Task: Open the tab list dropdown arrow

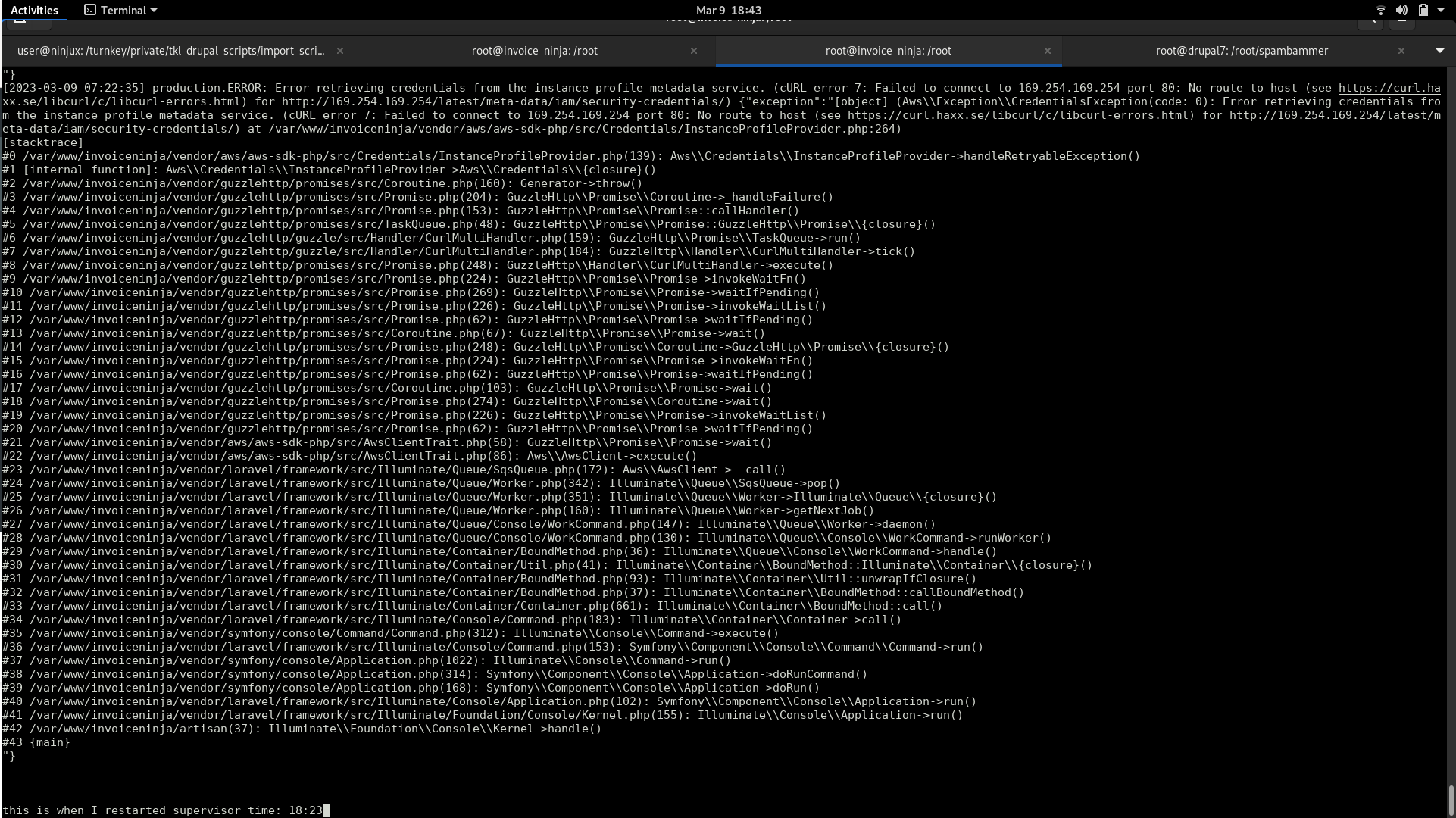Action: pyautogui.click(x=1439, y=51)
